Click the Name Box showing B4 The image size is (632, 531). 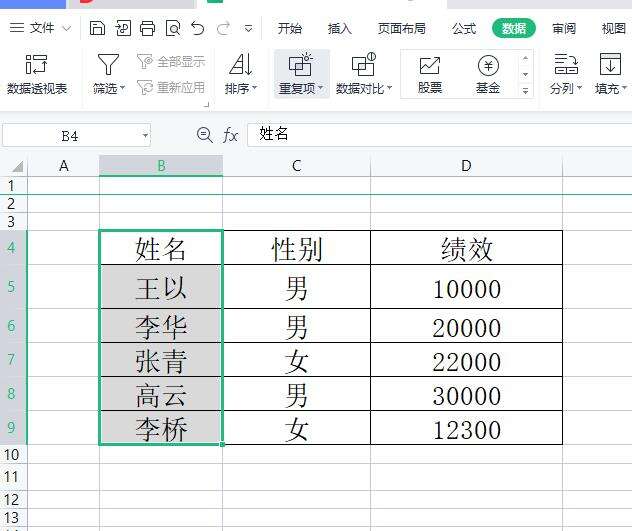[69, 136]
